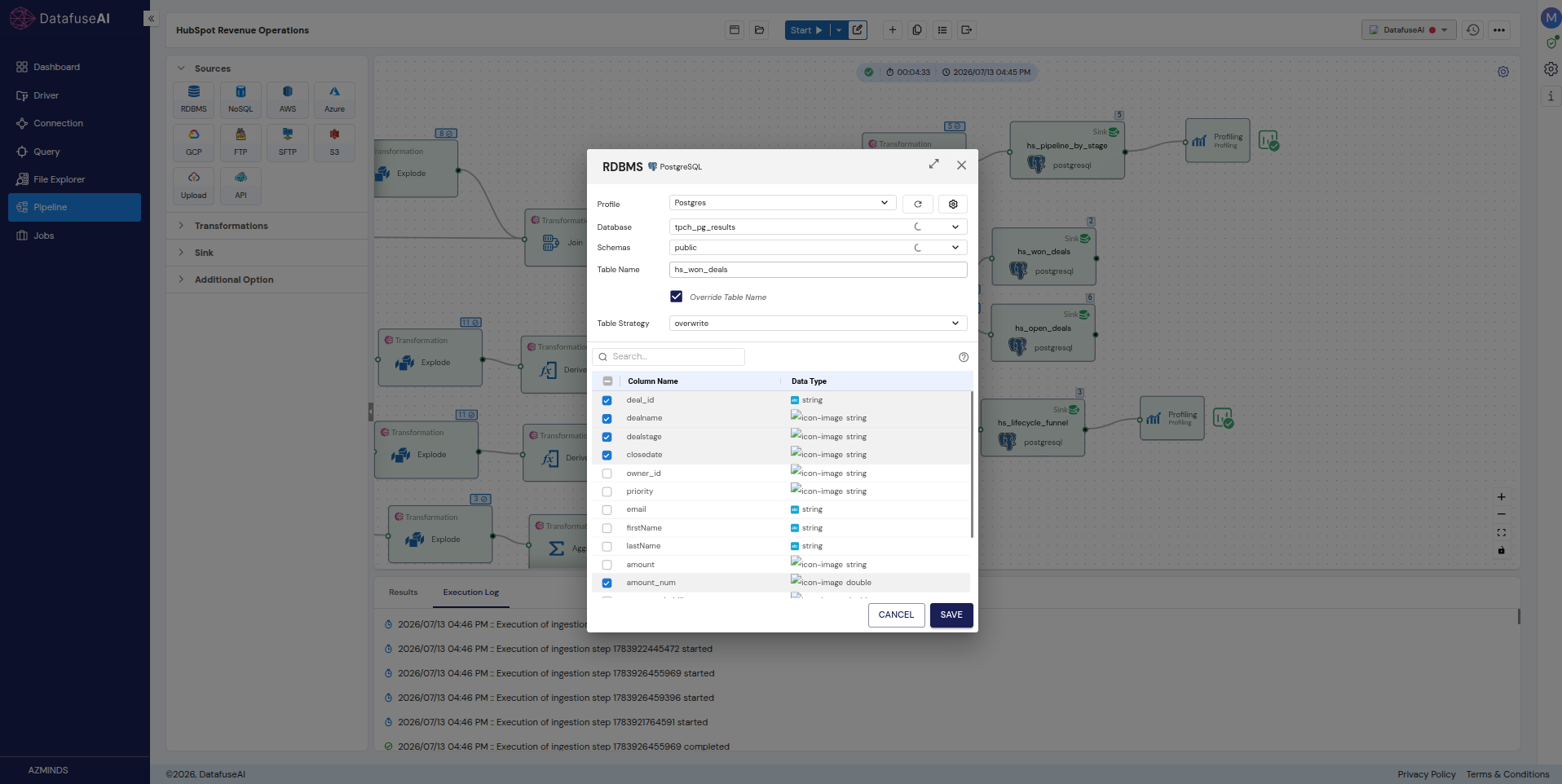Screen dimensions: 1562x784
Task: Uncheck the dealname column
Action: [x=607, y=419]
